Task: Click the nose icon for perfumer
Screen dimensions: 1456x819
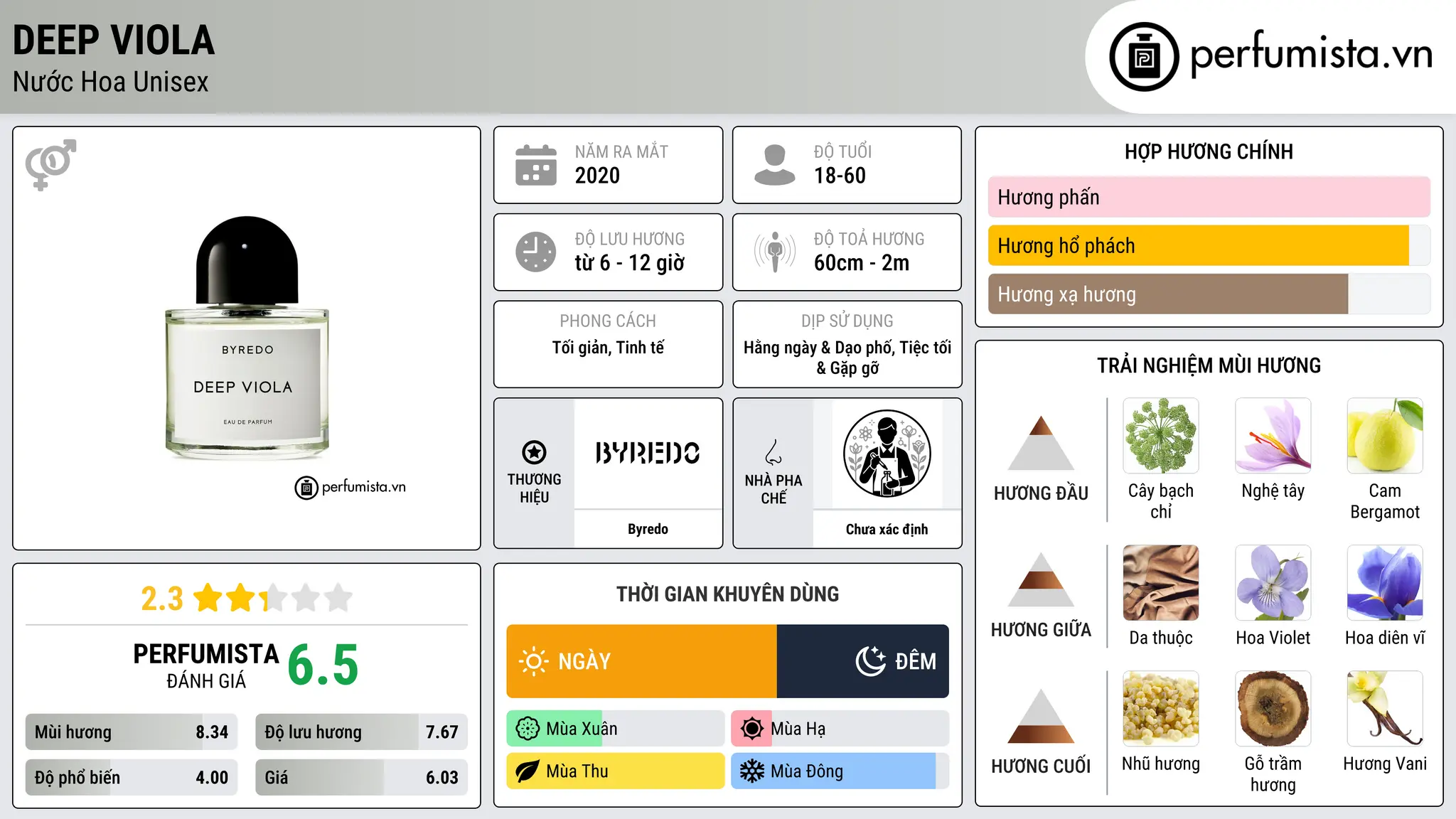Action: click(x=773, y=452)
